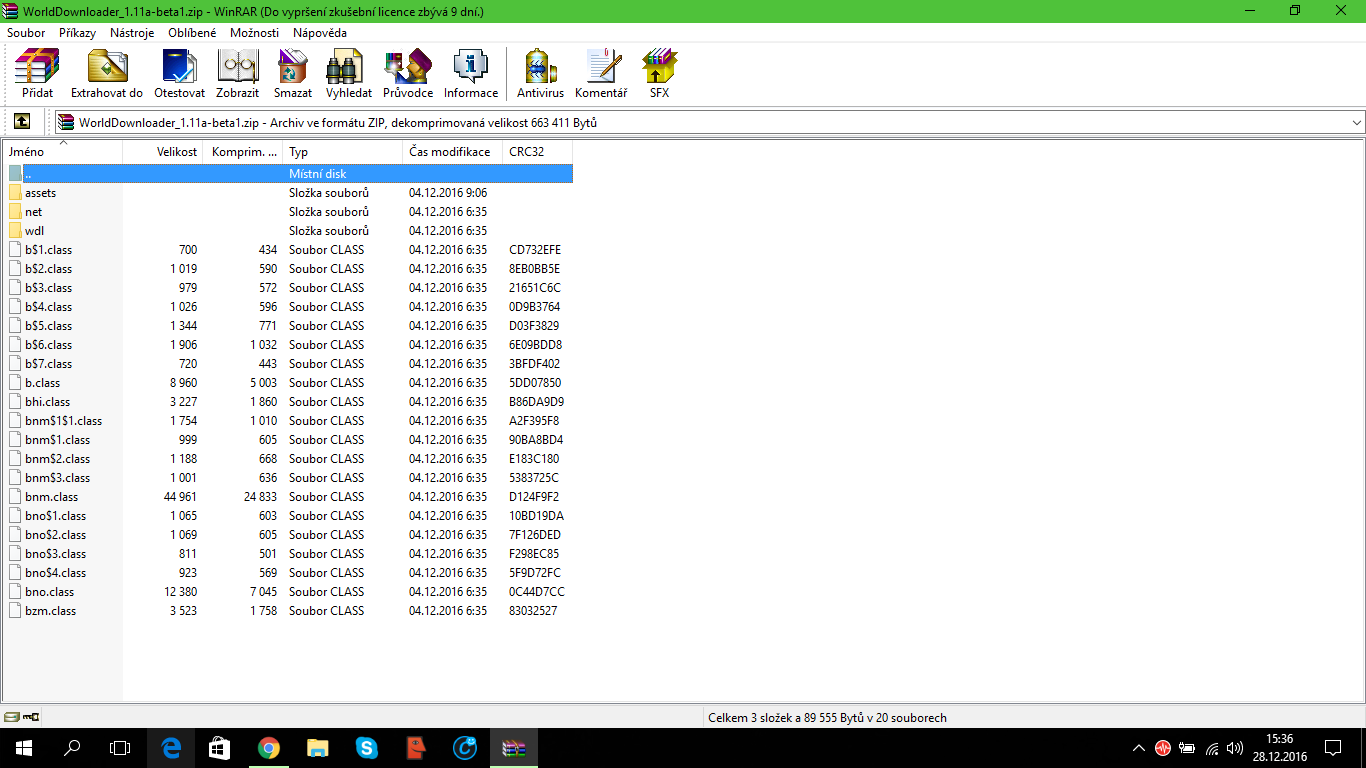Image resolution: width=1366 pixels, height=768 pixels.
Task: Open Microsoft Edge from the taskbar
Action: point(171,747)
